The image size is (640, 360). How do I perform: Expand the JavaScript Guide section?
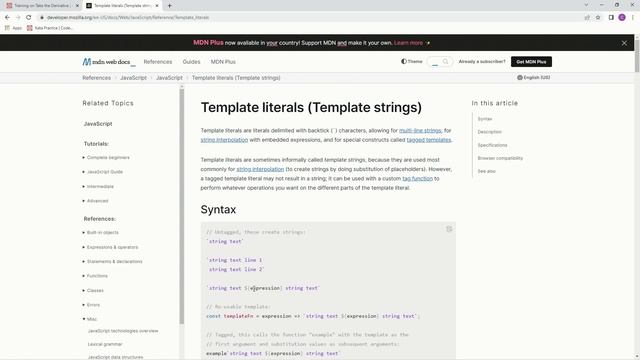[x=104, y=172]
